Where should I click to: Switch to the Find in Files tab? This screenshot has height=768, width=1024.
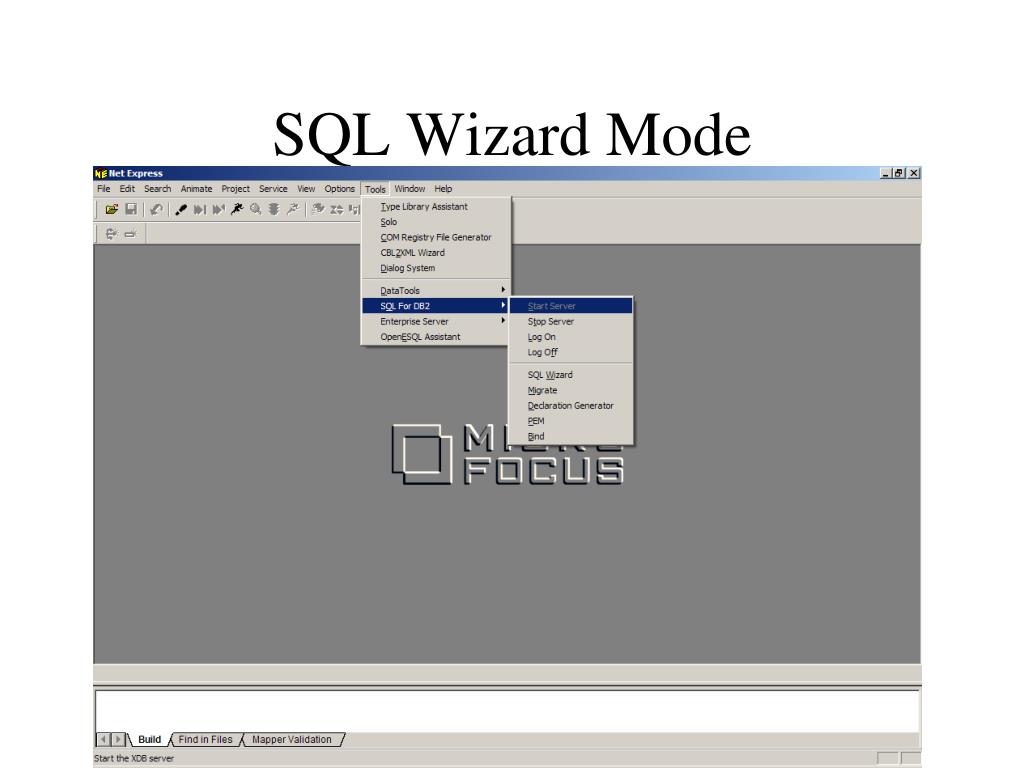click(205, 739)
